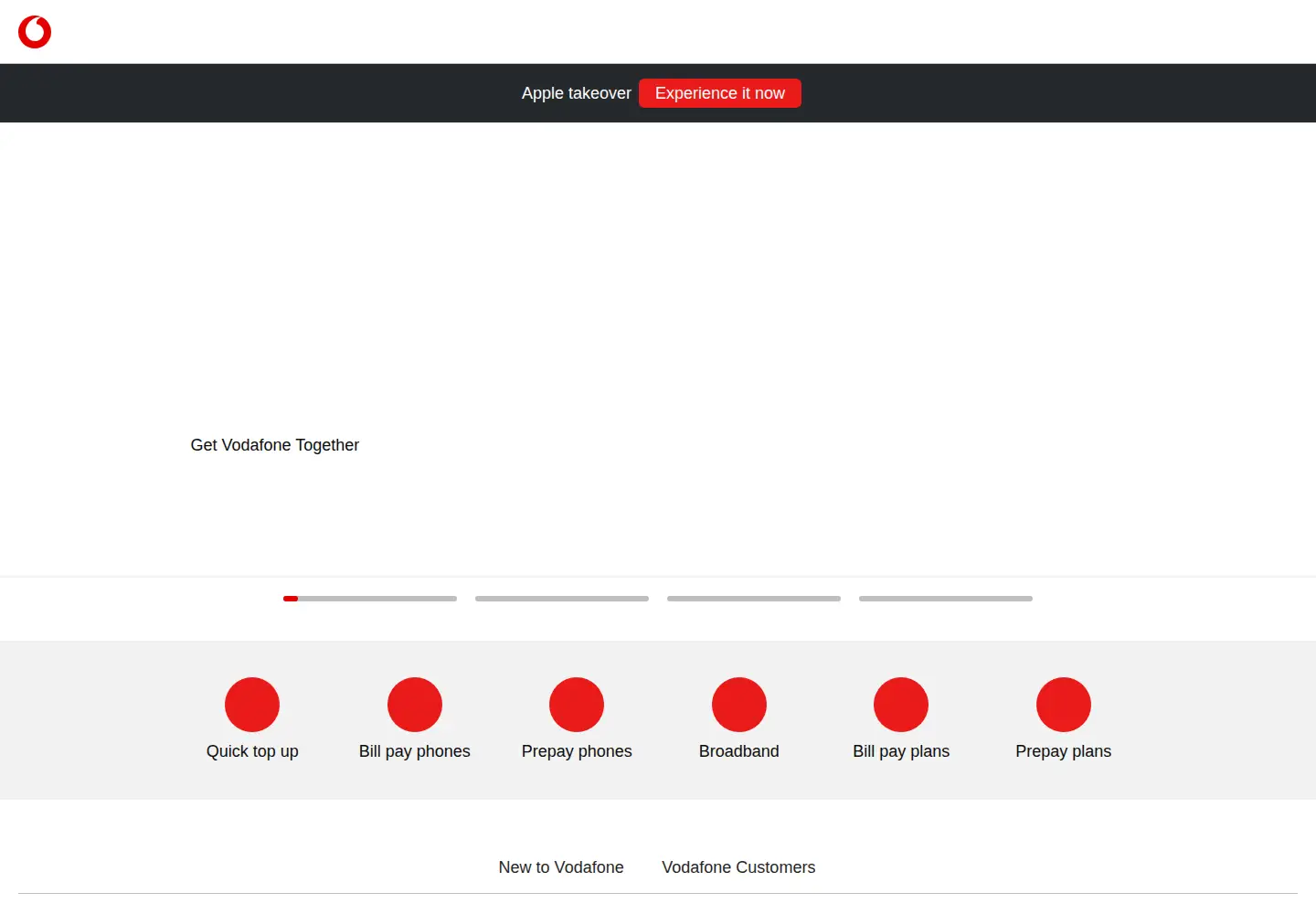Select the Prepay phones circle icon
This screenshot has height=914, width=1316.
coord(577,705)
